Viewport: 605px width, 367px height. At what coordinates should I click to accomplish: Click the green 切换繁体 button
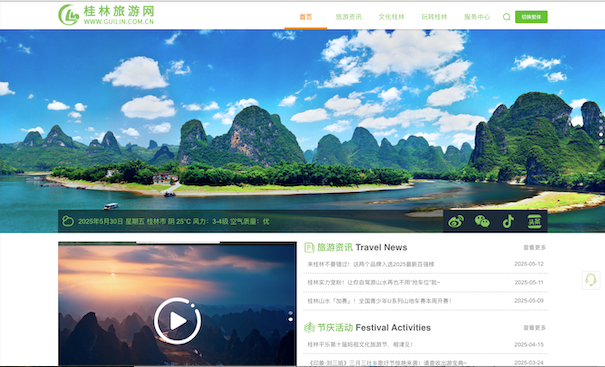(x=531, y=17)
